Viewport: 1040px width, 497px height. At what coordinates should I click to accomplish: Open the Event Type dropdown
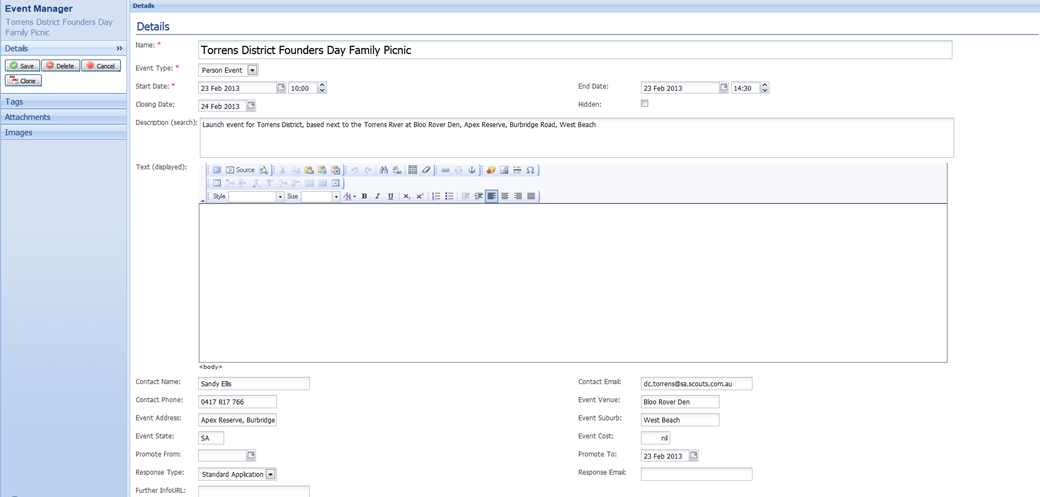(252, 70)
